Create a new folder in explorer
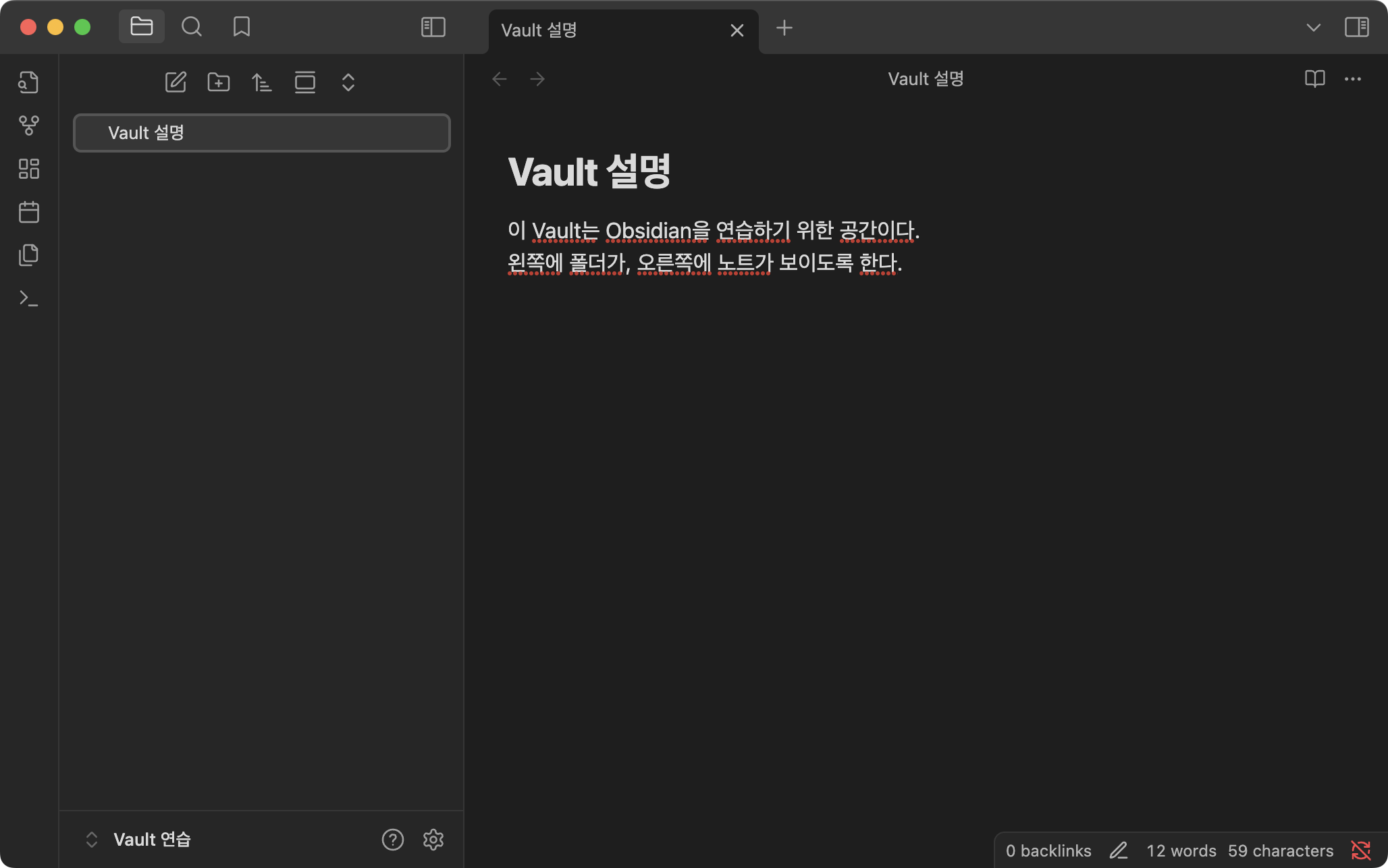This screenshot has height=868, width=1388. click(219, 82)
